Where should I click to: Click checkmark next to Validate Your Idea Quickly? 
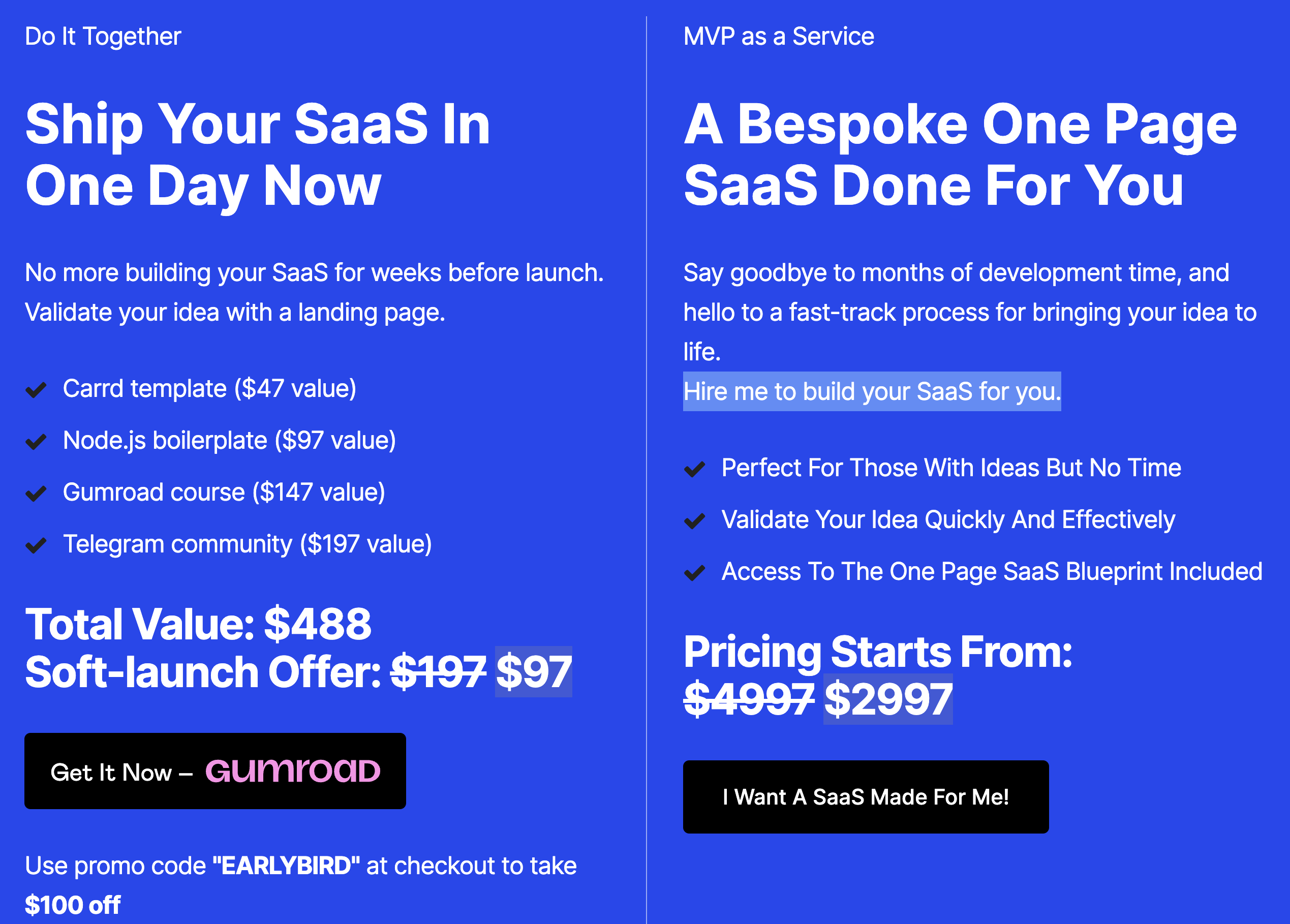(694, 520)
